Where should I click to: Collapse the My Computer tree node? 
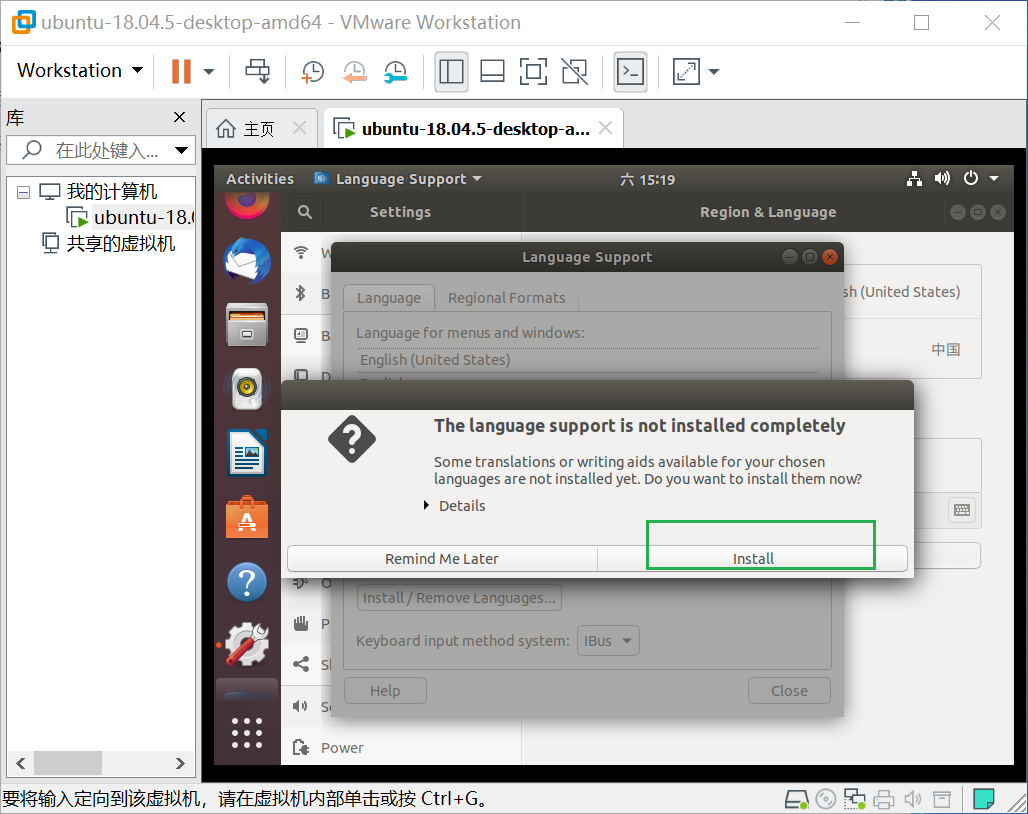(24, 192)
